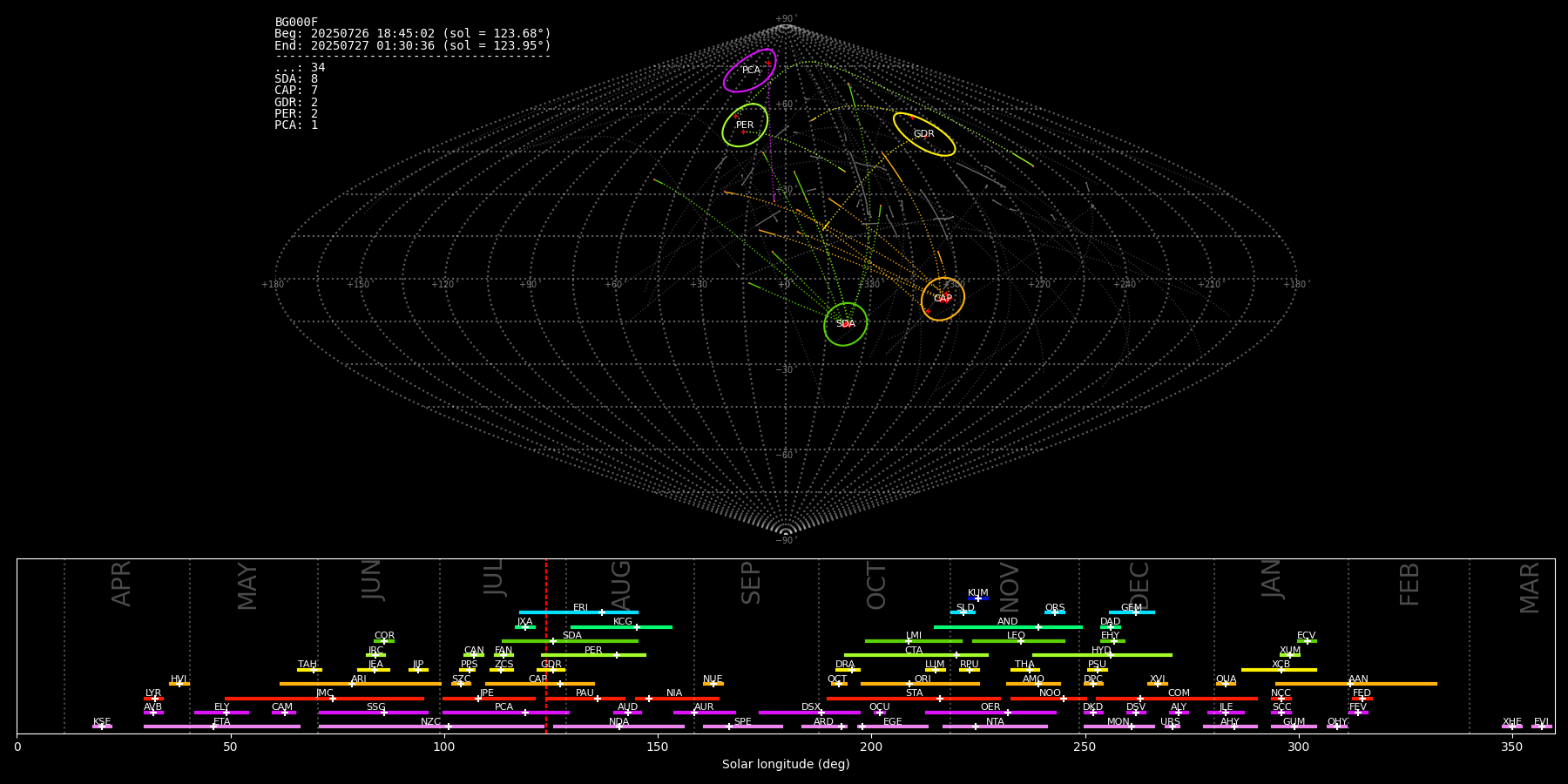Select the −60 latitude label on map
This screenshot has width=1568, height=784.
(x=786, y=456)
